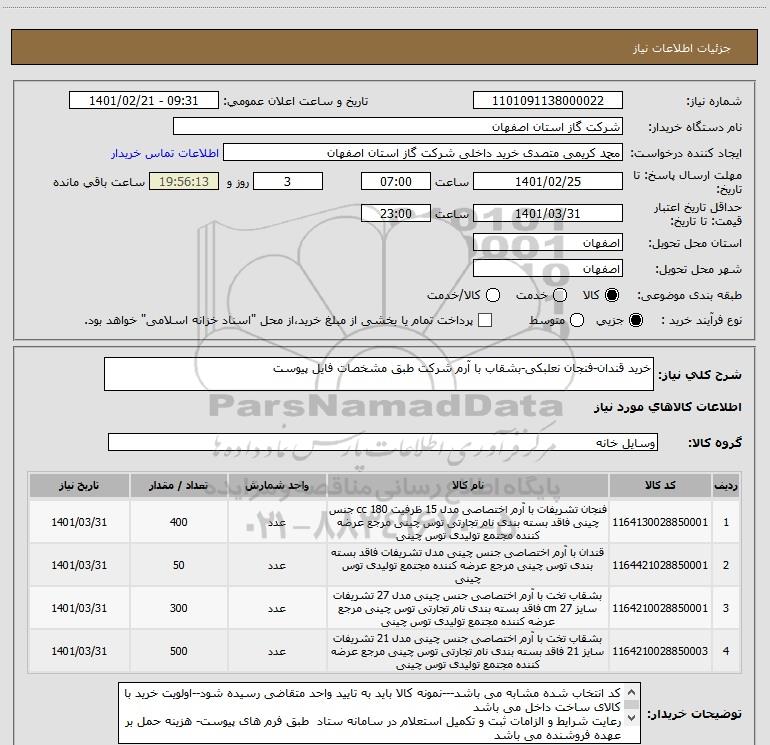Click quantity 500 in row 4
The height and width of the screenshot is (745, 770).
[178, 651]
